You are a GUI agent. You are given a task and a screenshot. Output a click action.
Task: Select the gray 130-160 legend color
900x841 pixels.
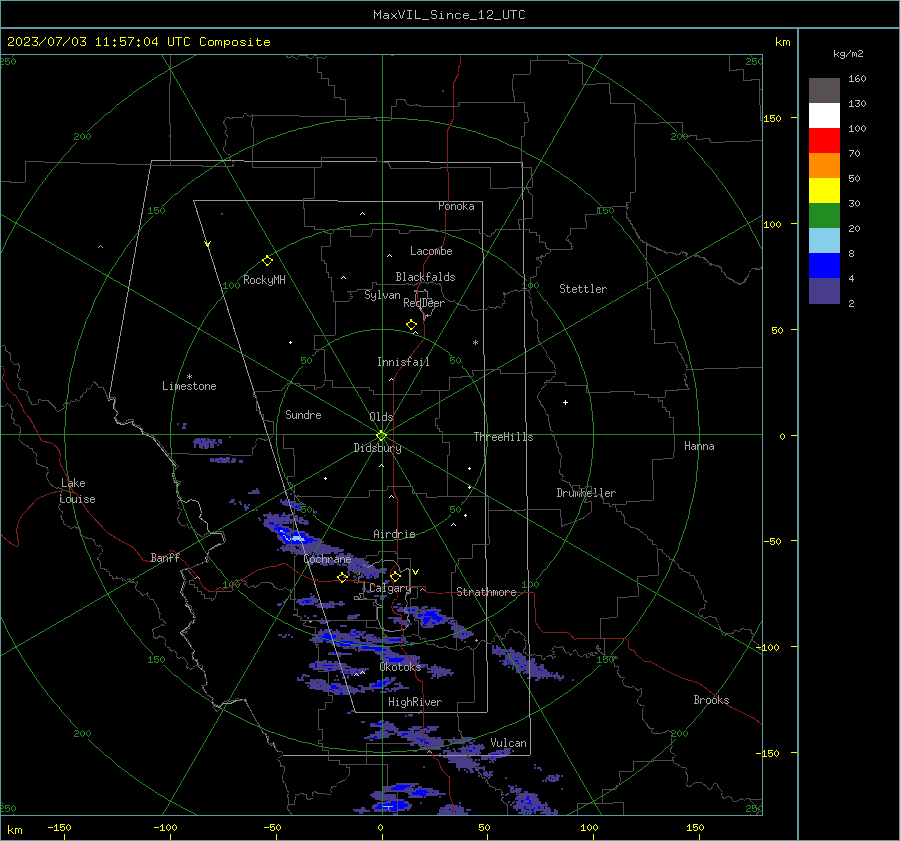click(824, 90)
